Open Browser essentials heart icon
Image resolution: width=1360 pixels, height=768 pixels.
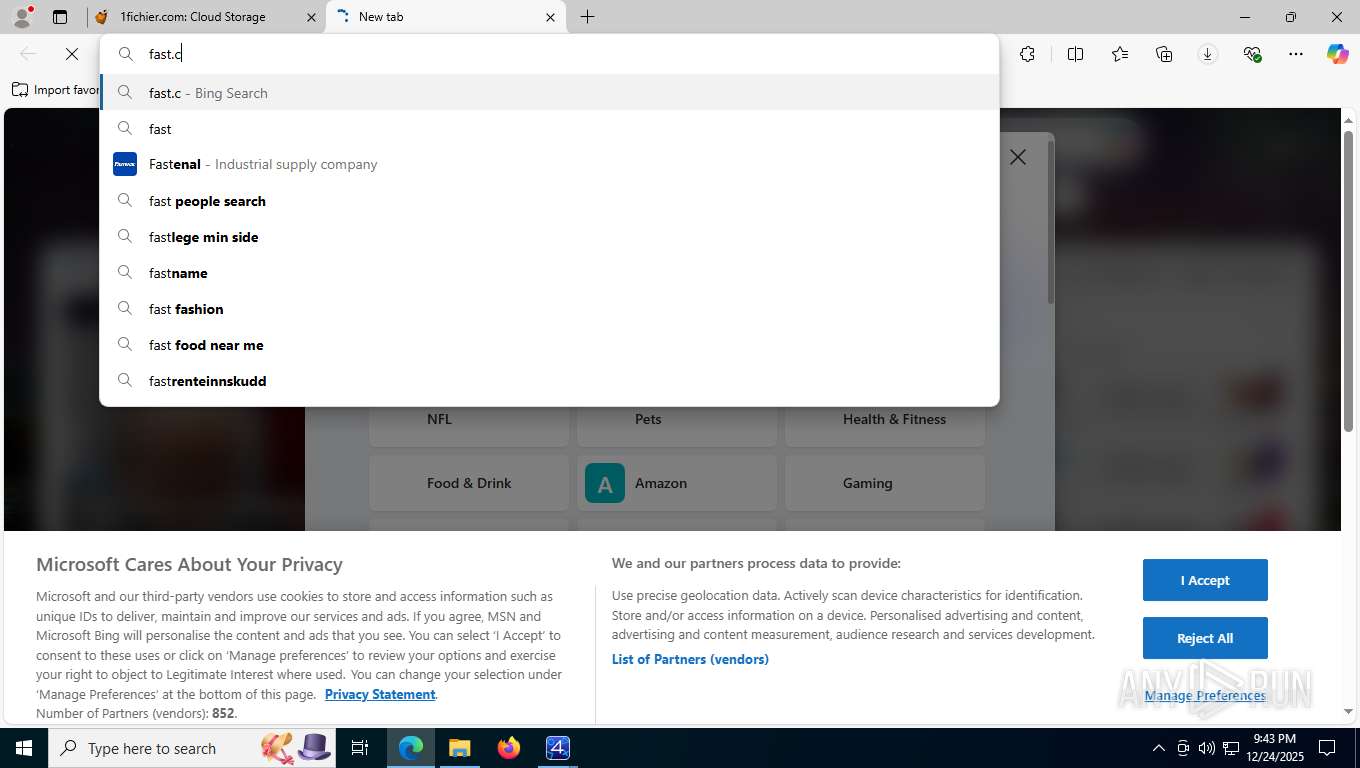1252,54
